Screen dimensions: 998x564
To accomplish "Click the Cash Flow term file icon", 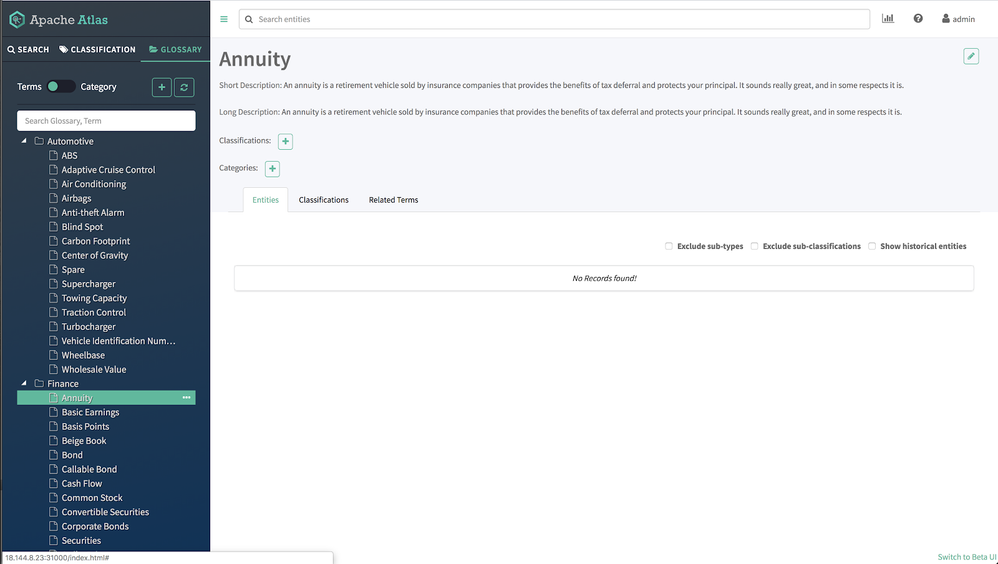I will pos(53,483).
